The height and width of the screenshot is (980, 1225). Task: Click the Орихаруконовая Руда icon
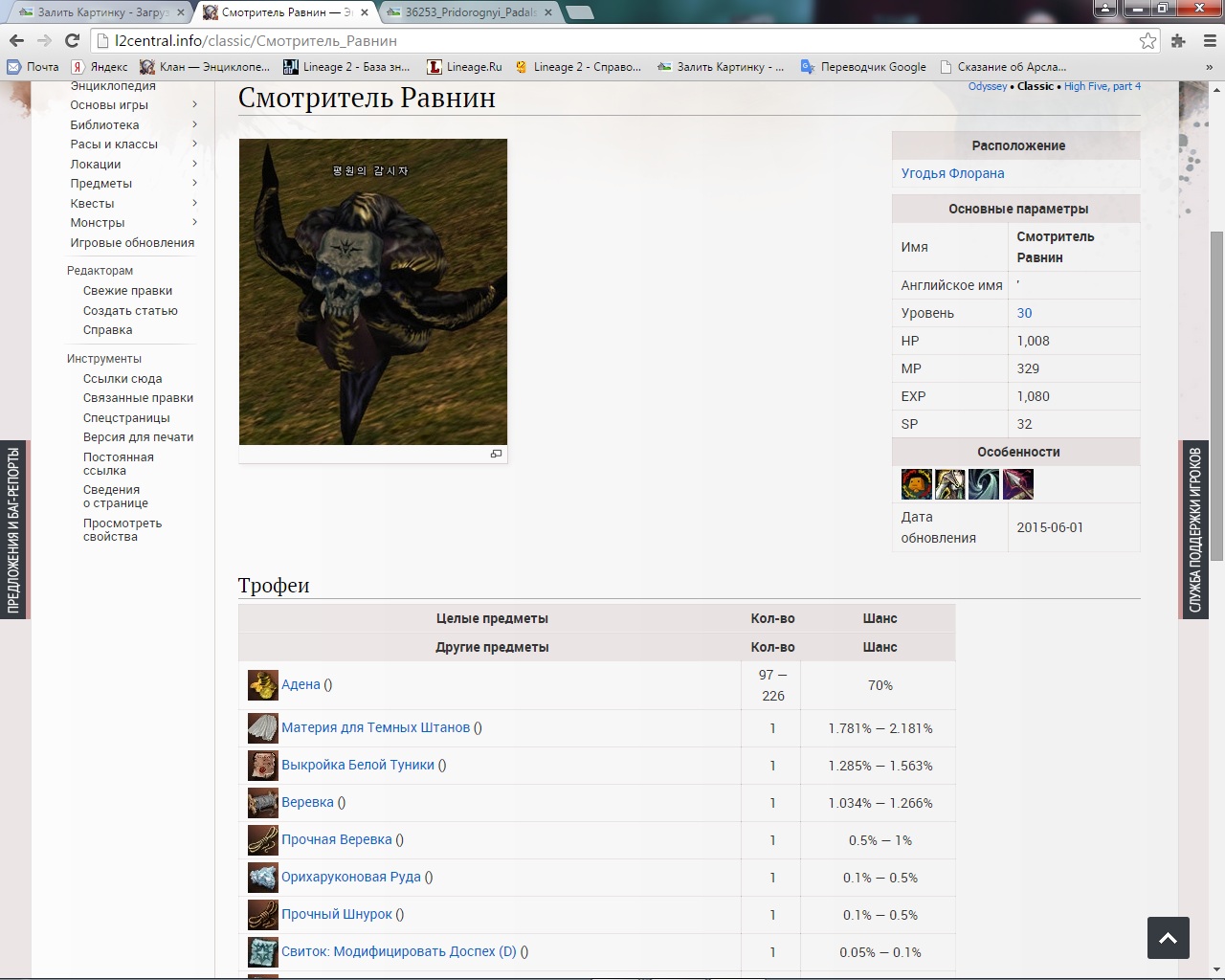point(263,878)
